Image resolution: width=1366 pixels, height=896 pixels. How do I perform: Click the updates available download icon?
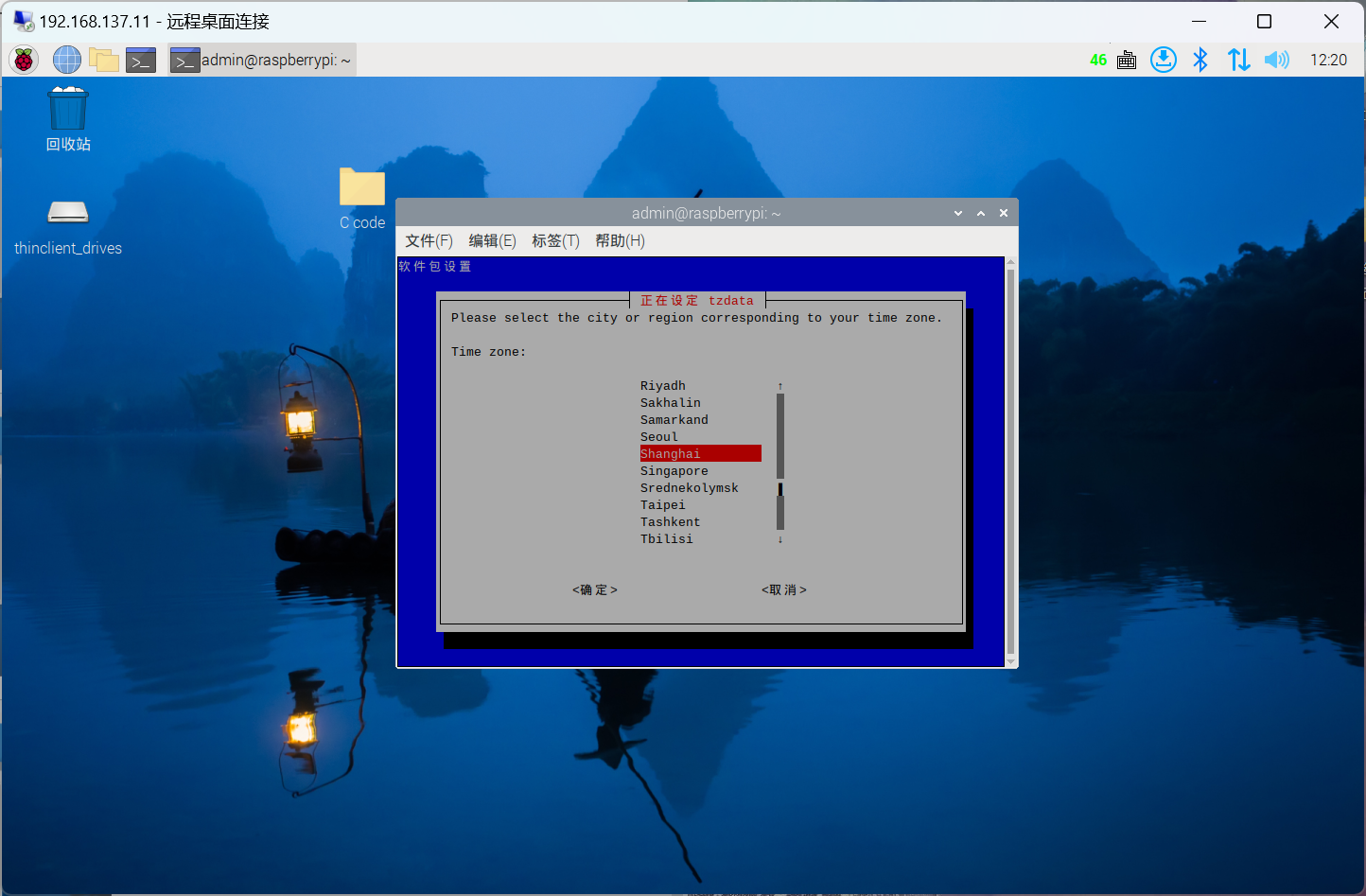(1164, 60)
